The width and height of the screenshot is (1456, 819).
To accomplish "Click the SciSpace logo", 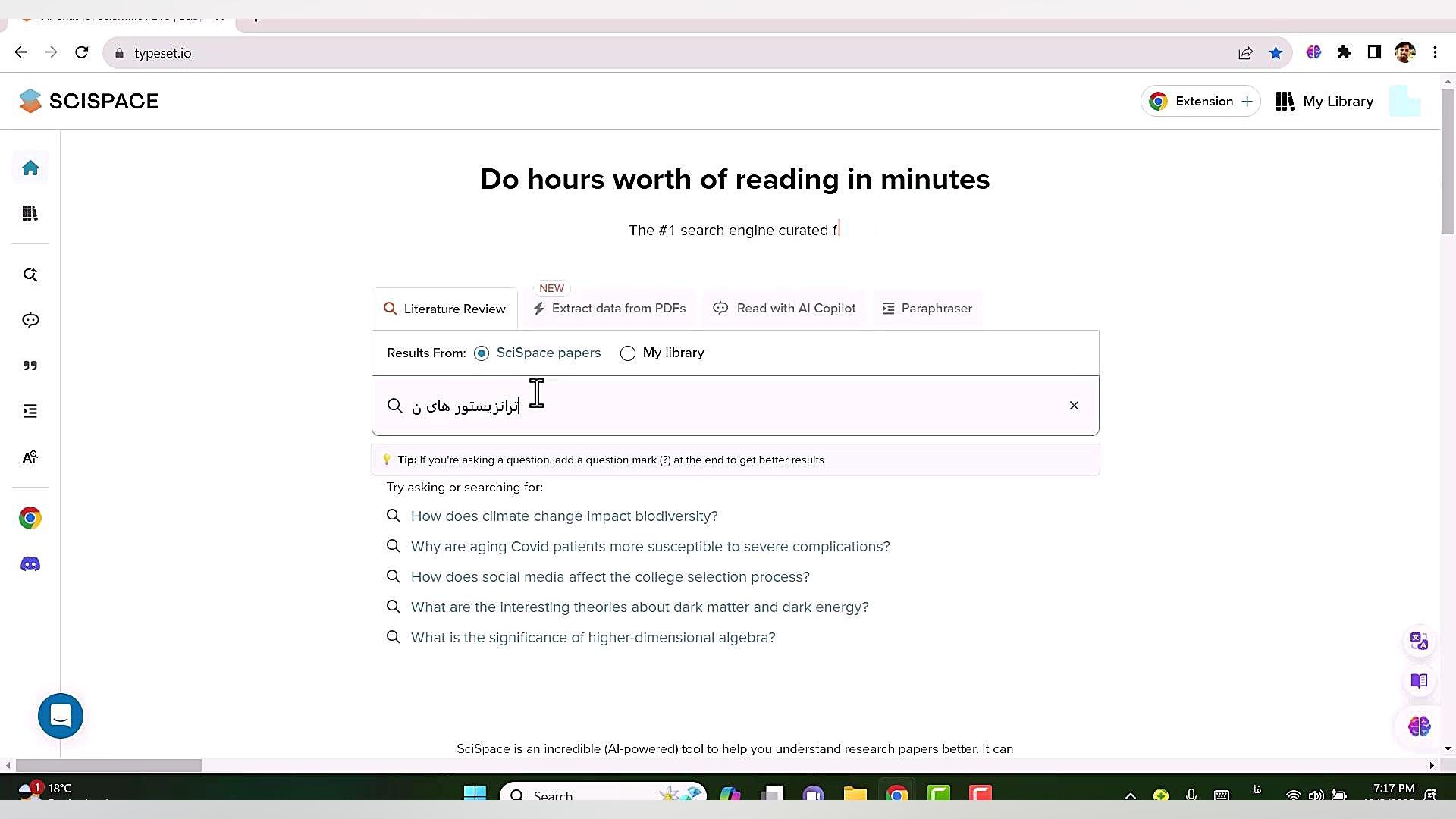I will click(x=89, y=101).
